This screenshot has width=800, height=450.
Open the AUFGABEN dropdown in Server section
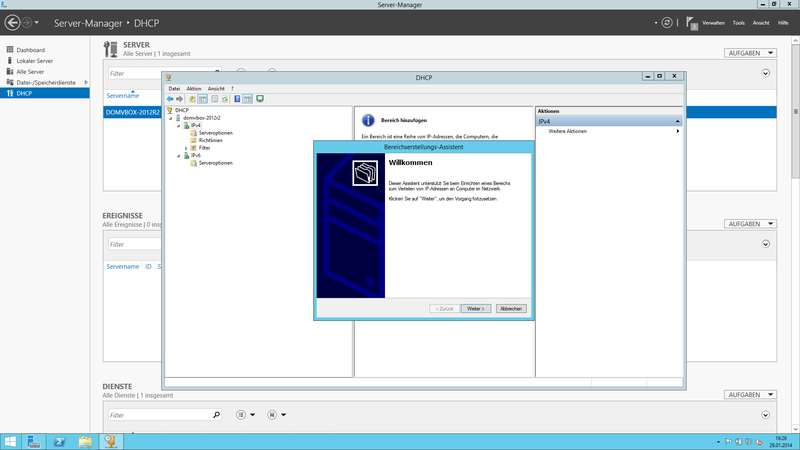[748, 53]
